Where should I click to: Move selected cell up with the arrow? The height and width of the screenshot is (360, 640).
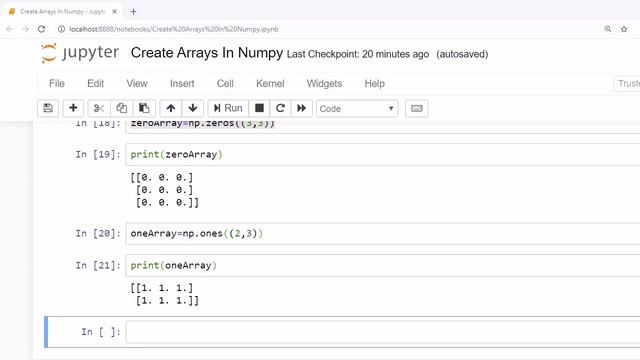[171, 108]
